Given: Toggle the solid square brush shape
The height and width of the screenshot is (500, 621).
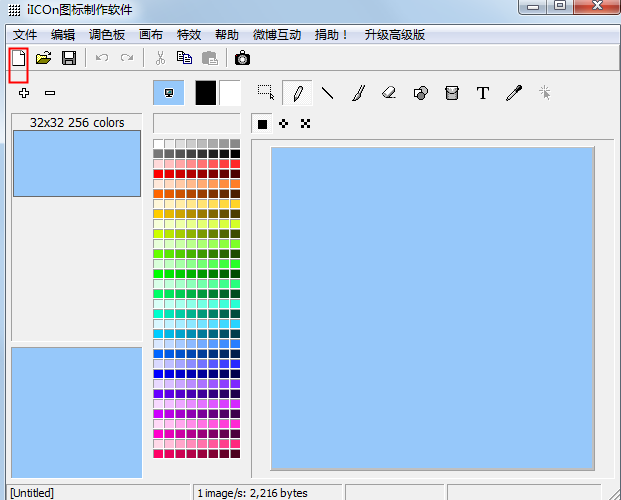Looking at the screenshot, I should [262, 124].
